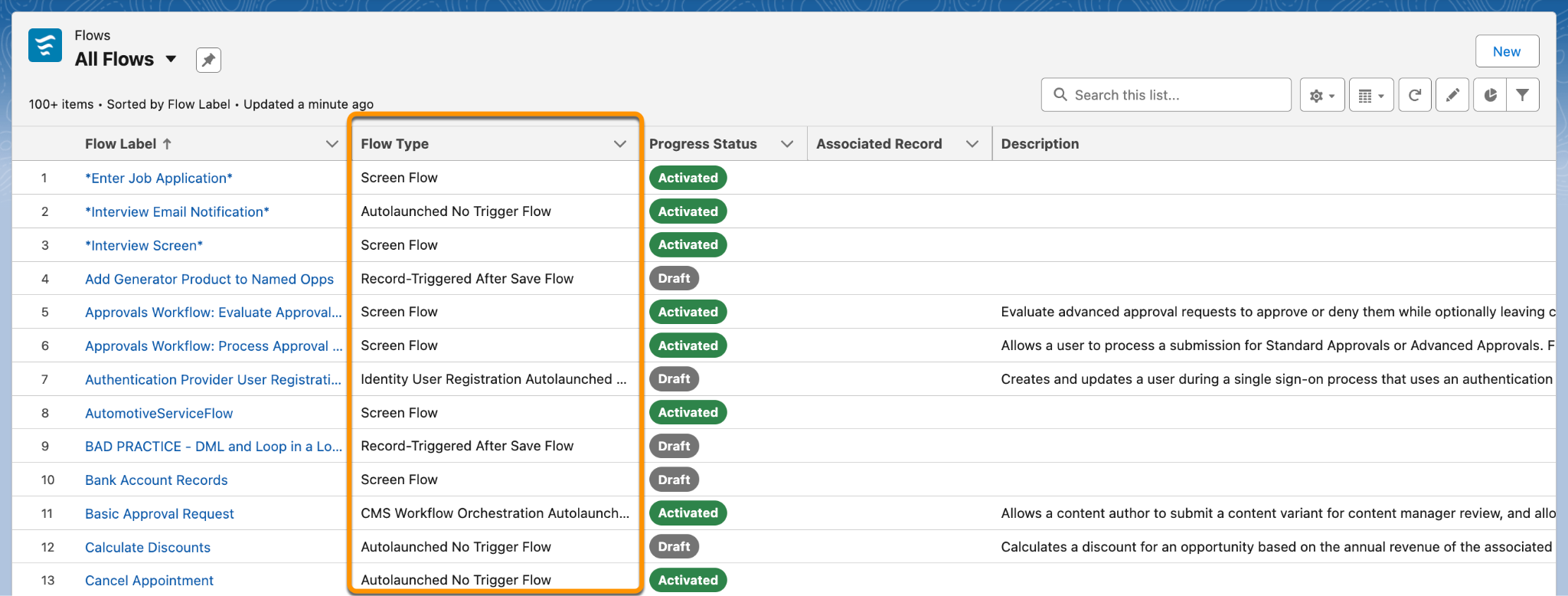Click Activated badge in *Interview Email Notification* row

pos(688,211)
